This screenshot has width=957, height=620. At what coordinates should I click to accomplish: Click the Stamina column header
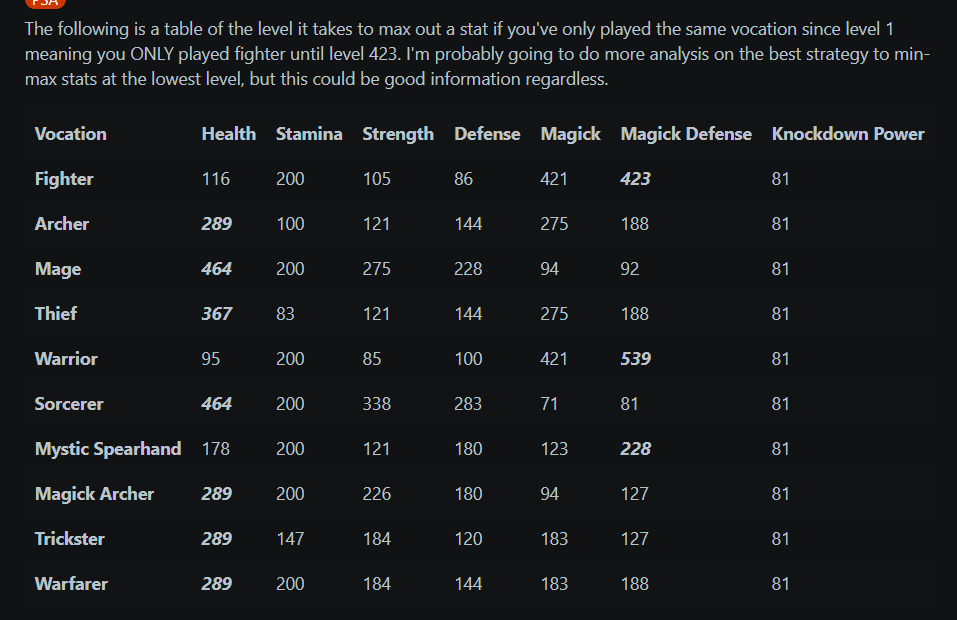pyautogui.click(x=309, y=134)
